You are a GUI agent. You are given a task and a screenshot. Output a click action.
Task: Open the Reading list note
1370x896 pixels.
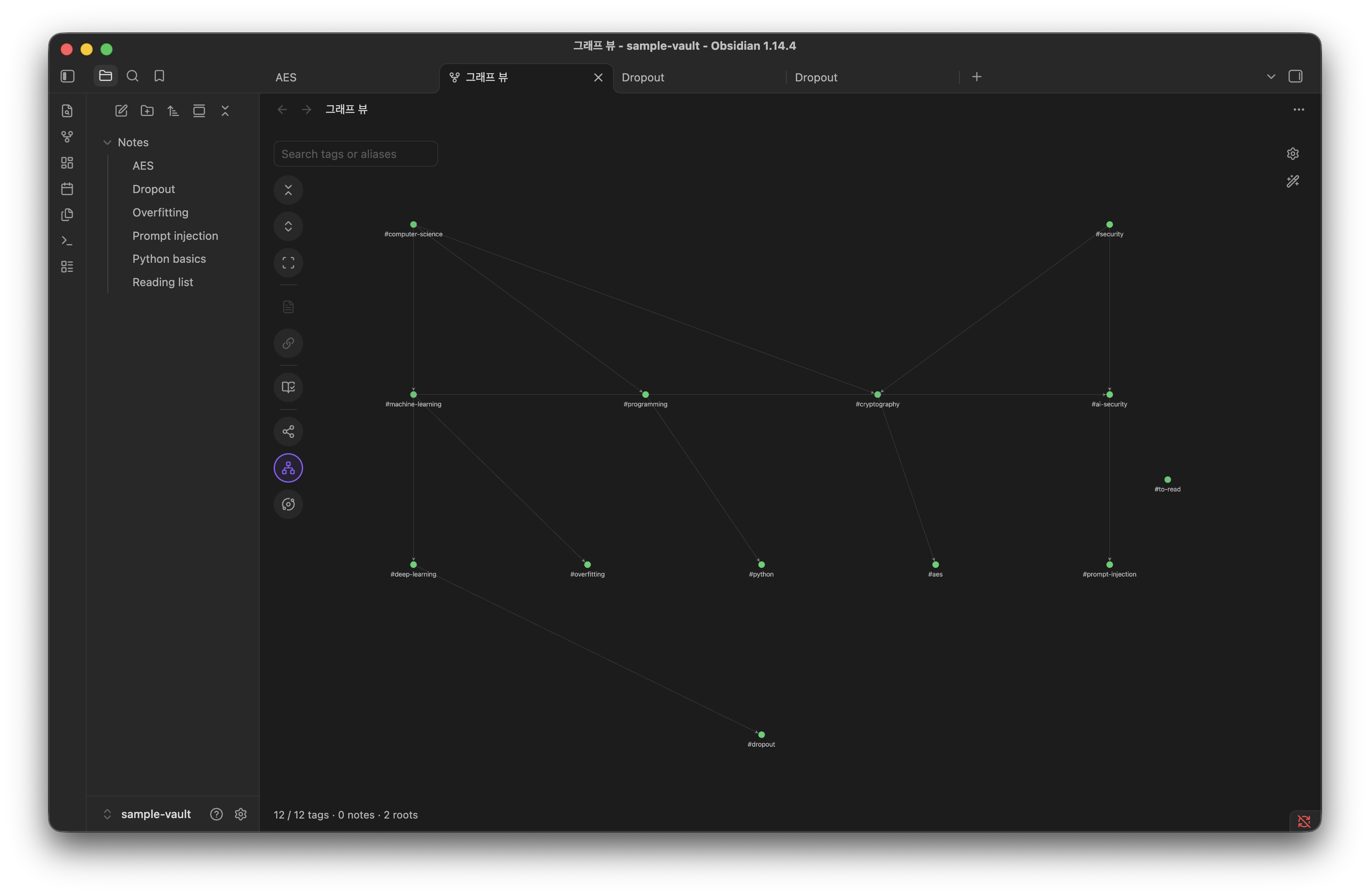pos(163,282)
